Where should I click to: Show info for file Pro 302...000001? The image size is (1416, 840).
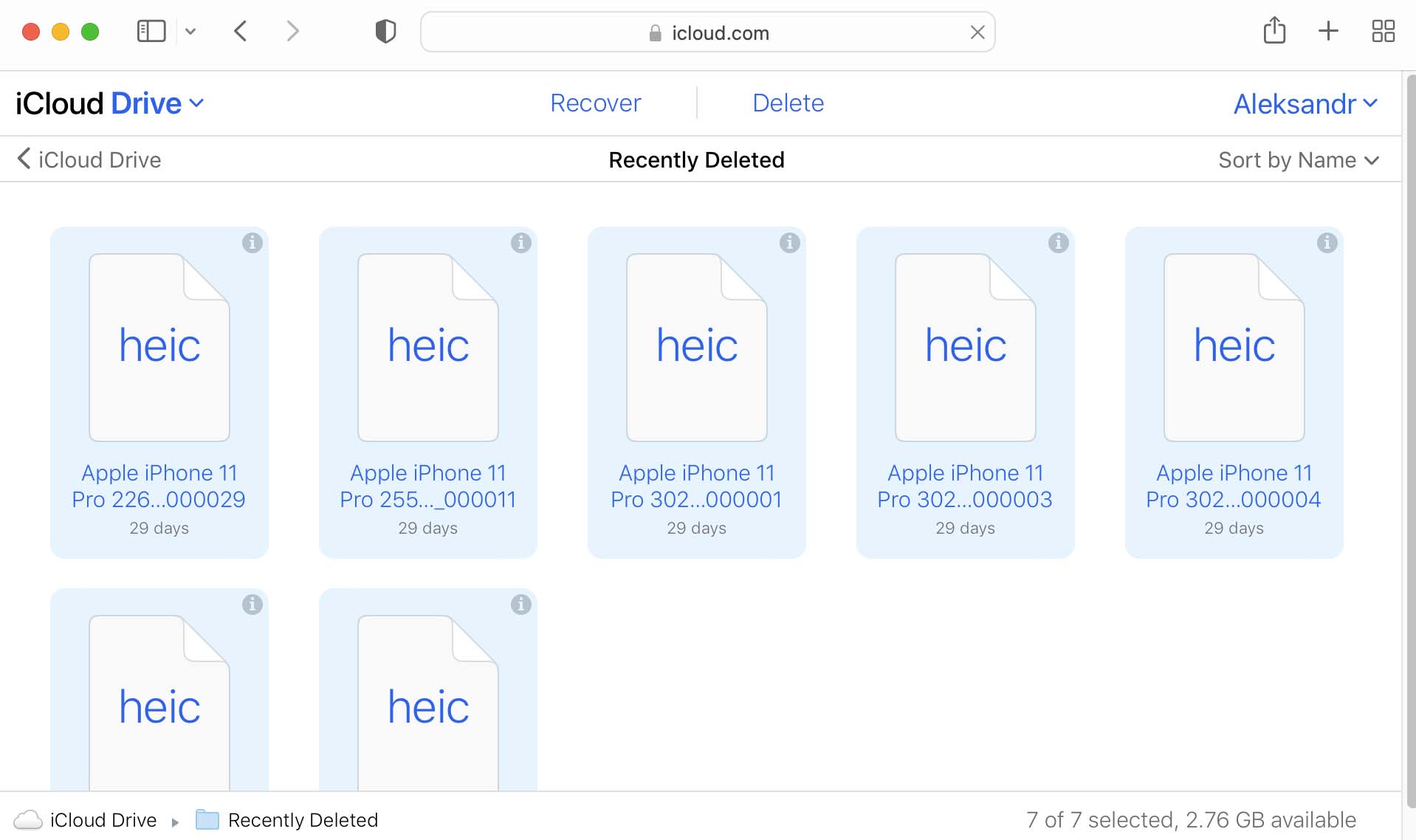[790, 242]
